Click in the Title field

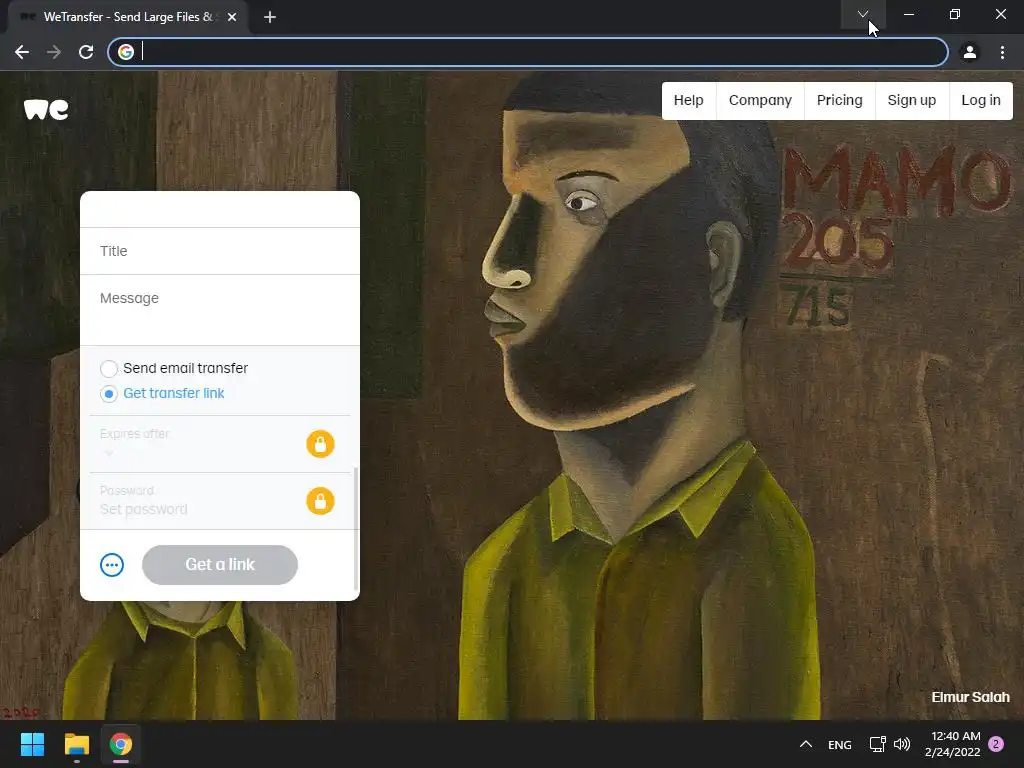point(219,251)
